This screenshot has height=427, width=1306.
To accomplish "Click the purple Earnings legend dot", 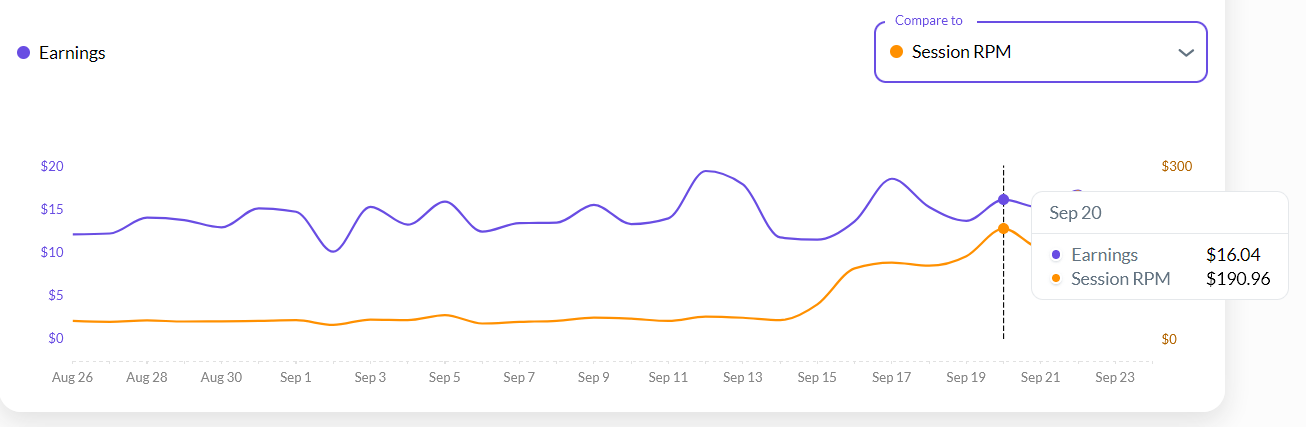I will pyautogui.click(x=24, y=53).
